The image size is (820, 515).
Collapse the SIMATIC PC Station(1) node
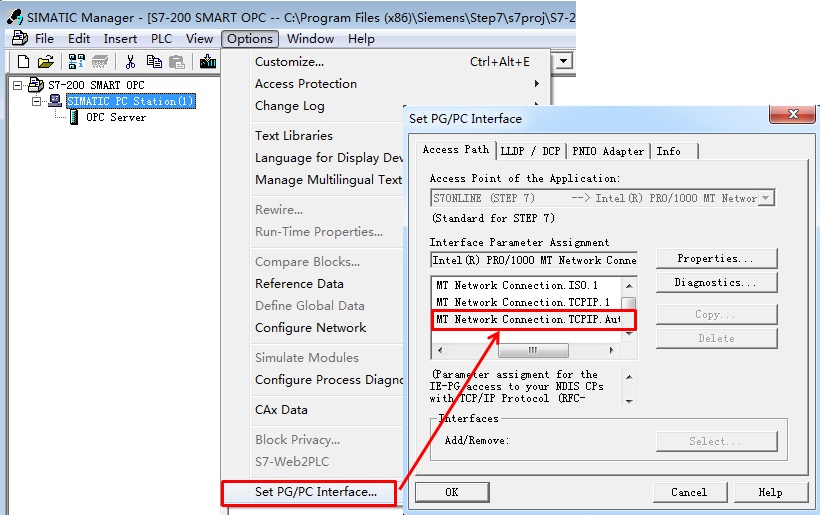(x=36, y=101)
